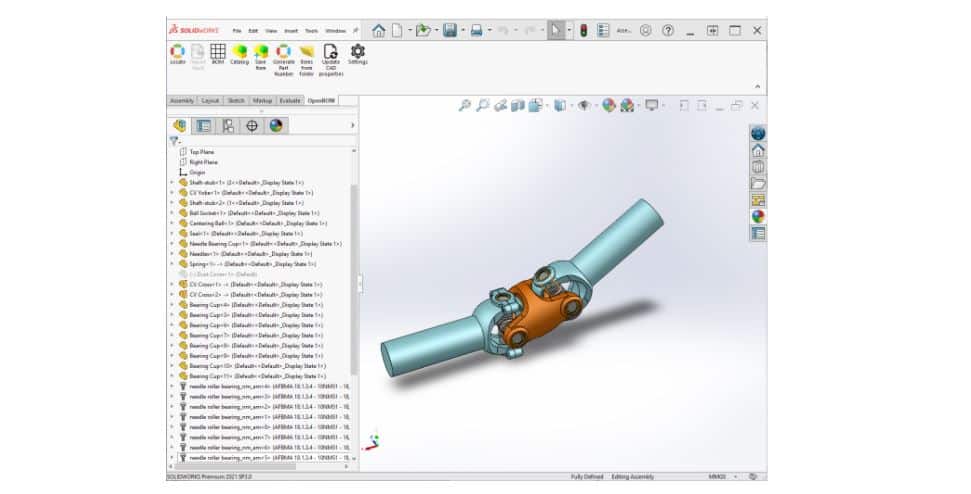Click the Print icon
The width and height of the screenshot is (971, 494).
coord(476,30)
